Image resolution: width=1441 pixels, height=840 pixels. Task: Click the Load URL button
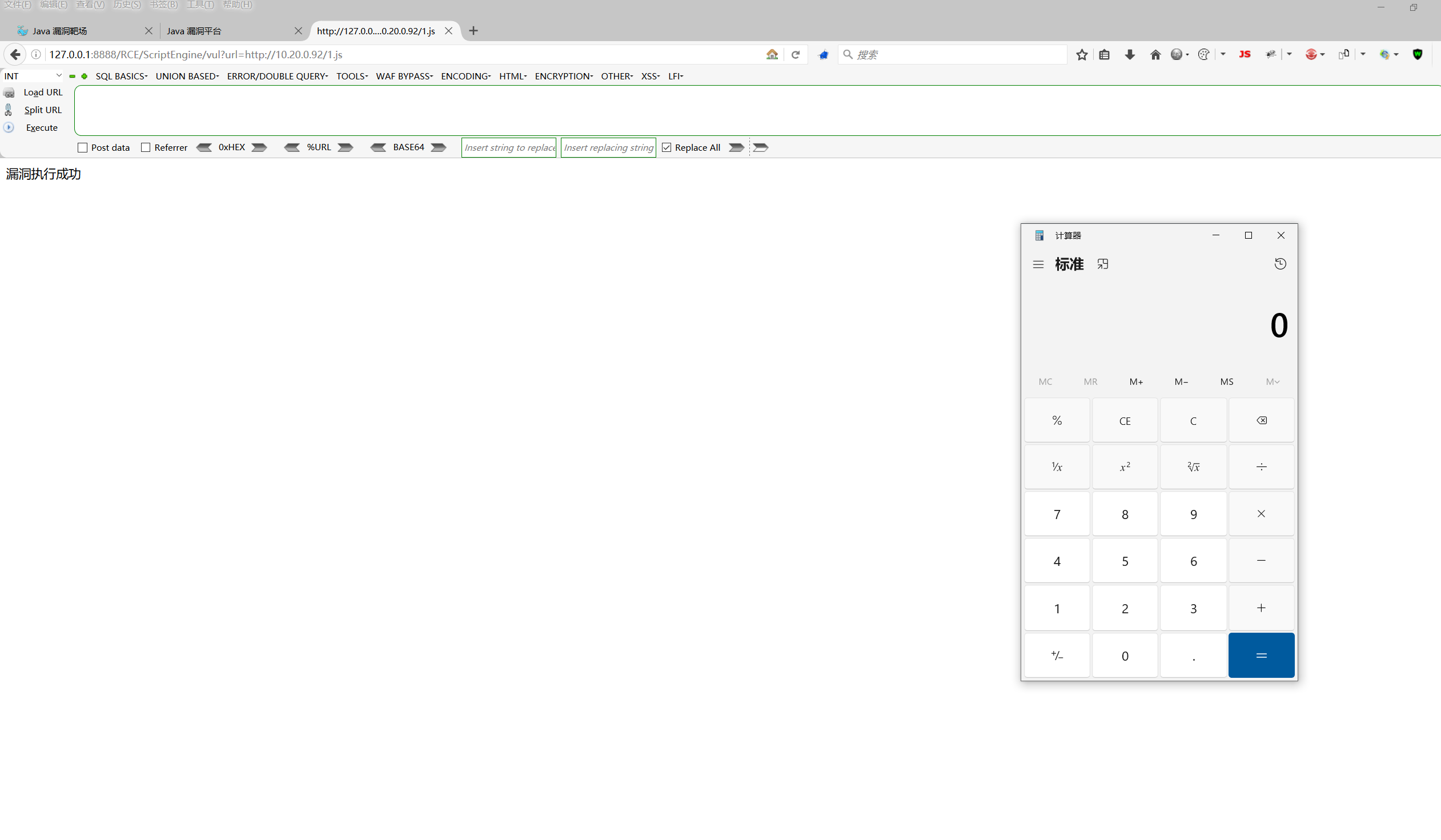pos(42,92)
